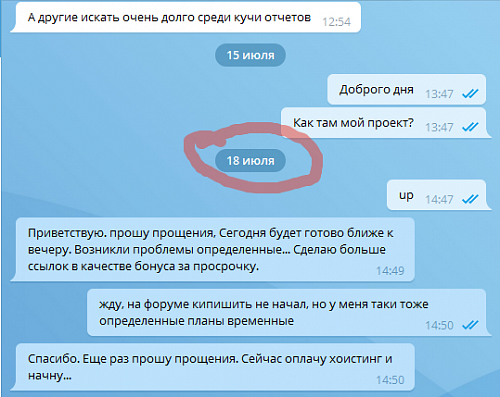
Task: Click the 15 июля date badge
Action: click(x=250, y=55)
